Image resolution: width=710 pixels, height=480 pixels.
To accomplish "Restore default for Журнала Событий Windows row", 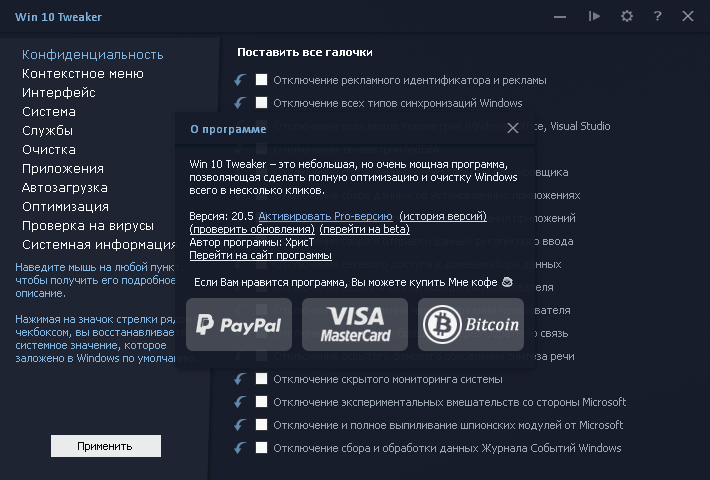I will coord(240,448).
